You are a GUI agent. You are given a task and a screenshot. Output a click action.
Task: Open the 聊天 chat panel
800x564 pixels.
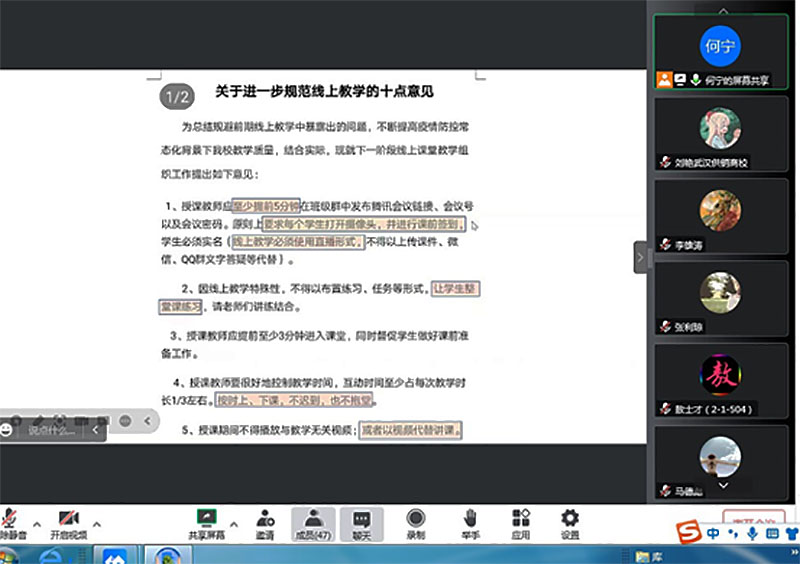coord(361,522)
